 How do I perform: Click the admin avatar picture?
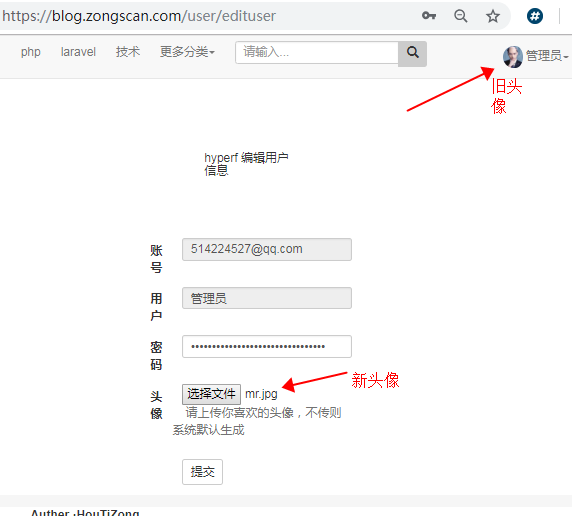(x=513, y=57)
